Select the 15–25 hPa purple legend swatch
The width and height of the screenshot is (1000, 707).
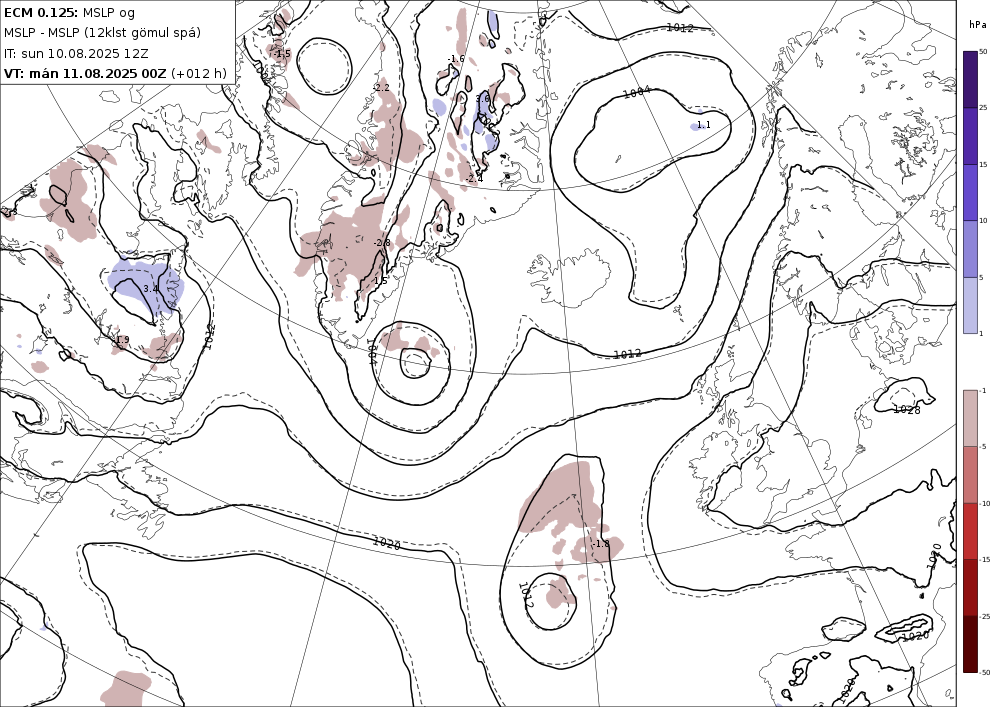970,136
